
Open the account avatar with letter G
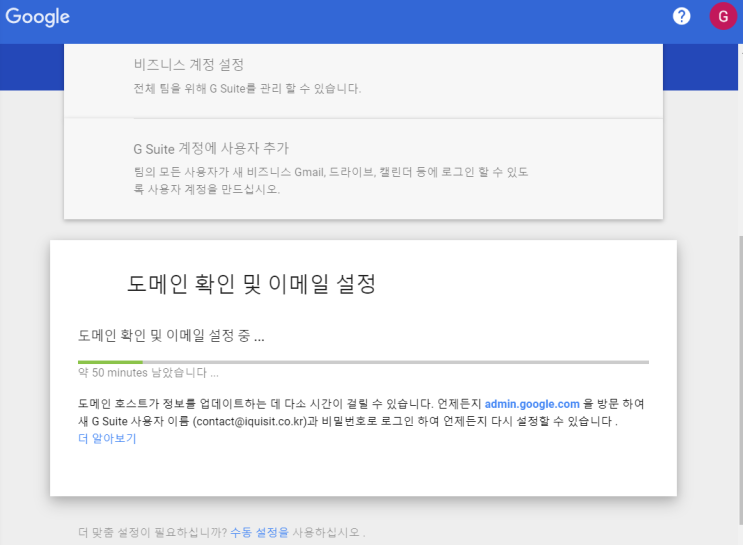[x=723, y=16]
